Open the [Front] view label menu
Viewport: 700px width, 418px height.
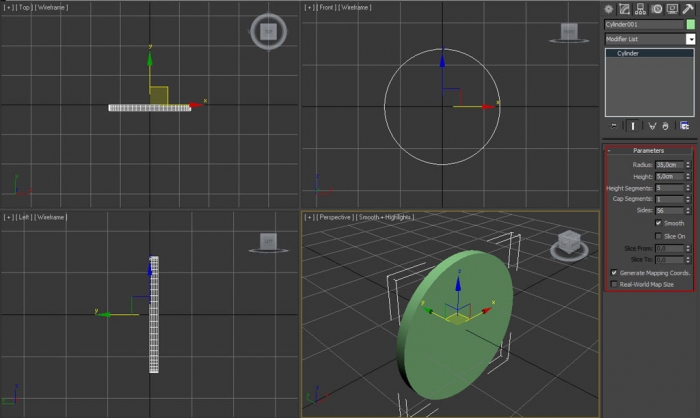coord(326,8)
